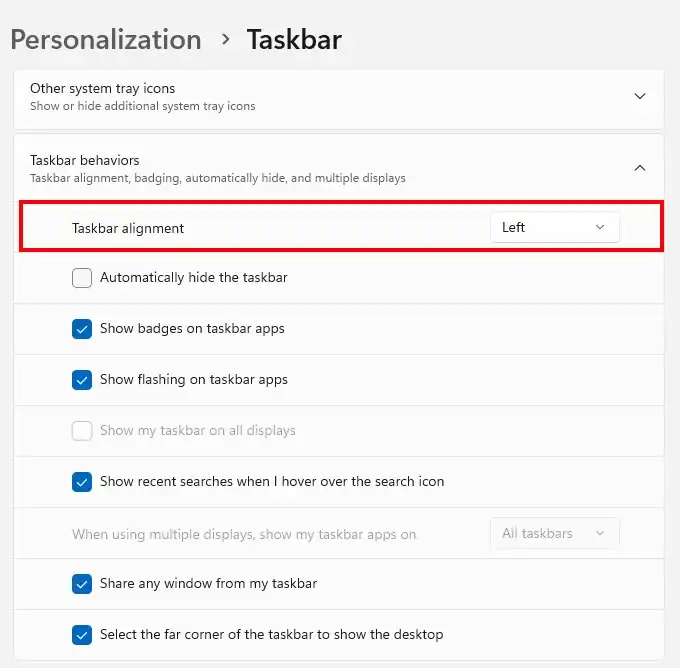Check Show my taskbar on all displays
Screen dimensions: 680x668
(82, 431)
